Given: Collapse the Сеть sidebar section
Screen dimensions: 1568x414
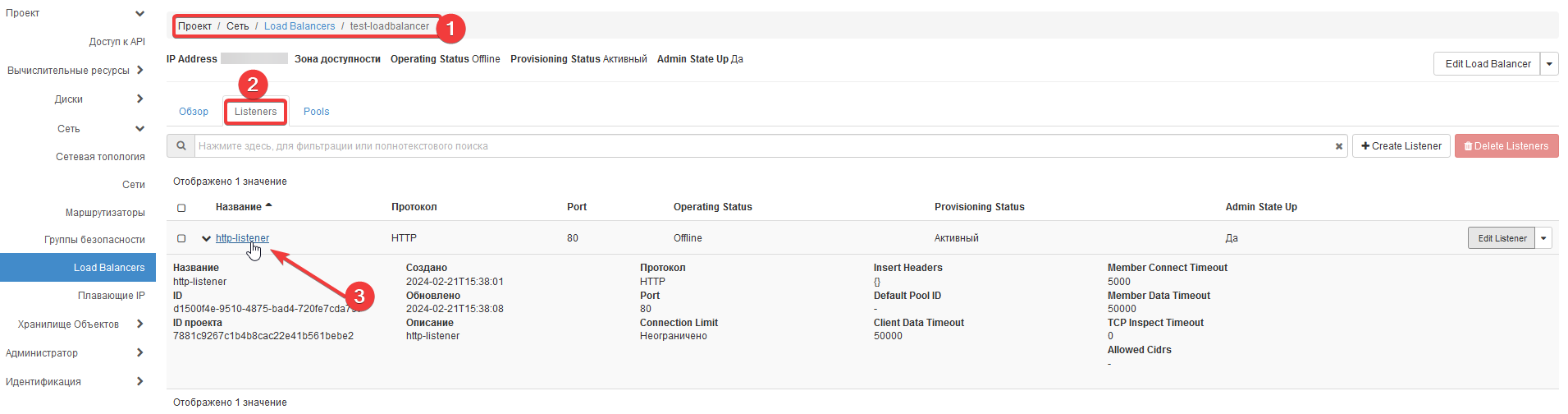Looking at the screenshot, I should point(140,129).
